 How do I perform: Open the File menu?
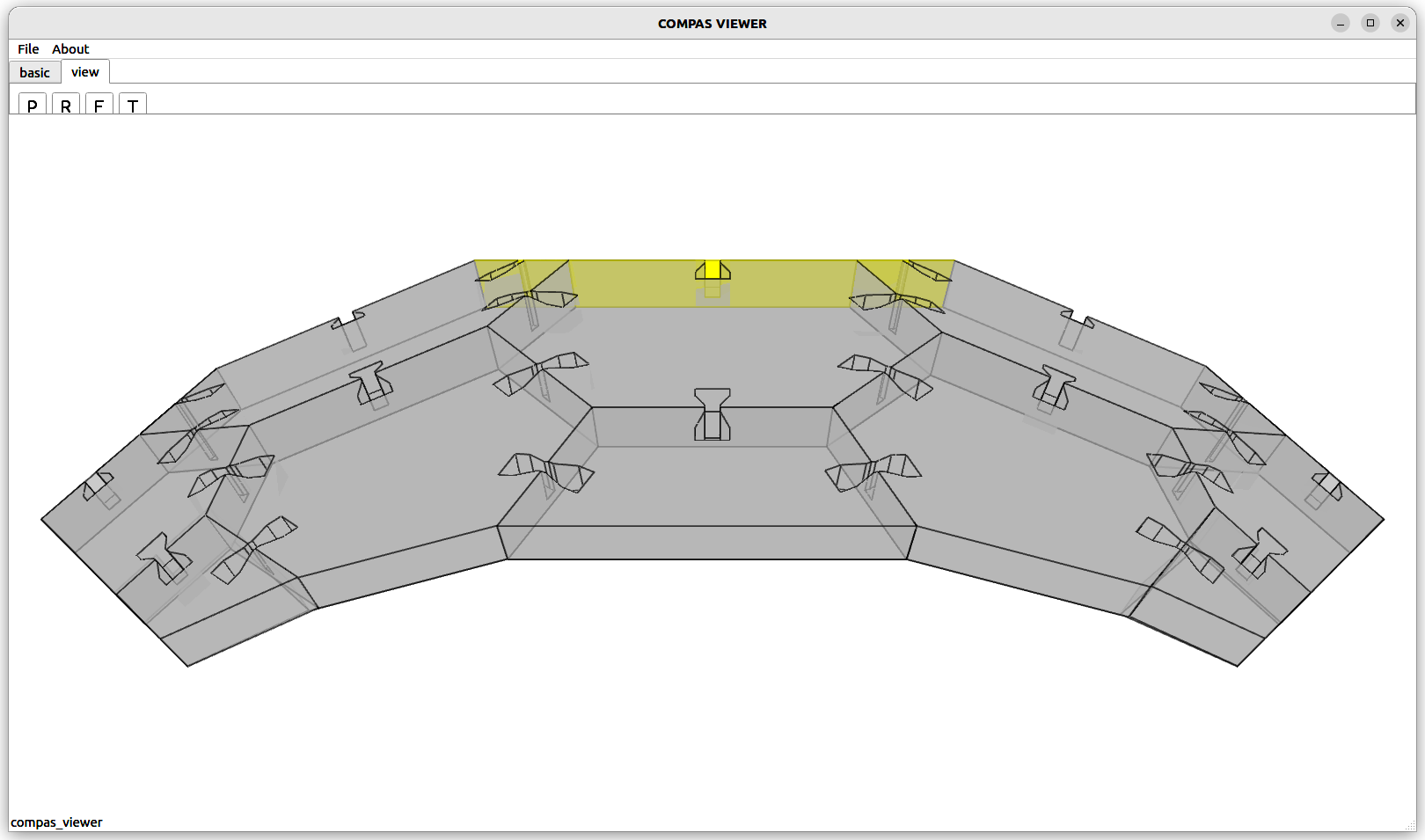[28, 49]
